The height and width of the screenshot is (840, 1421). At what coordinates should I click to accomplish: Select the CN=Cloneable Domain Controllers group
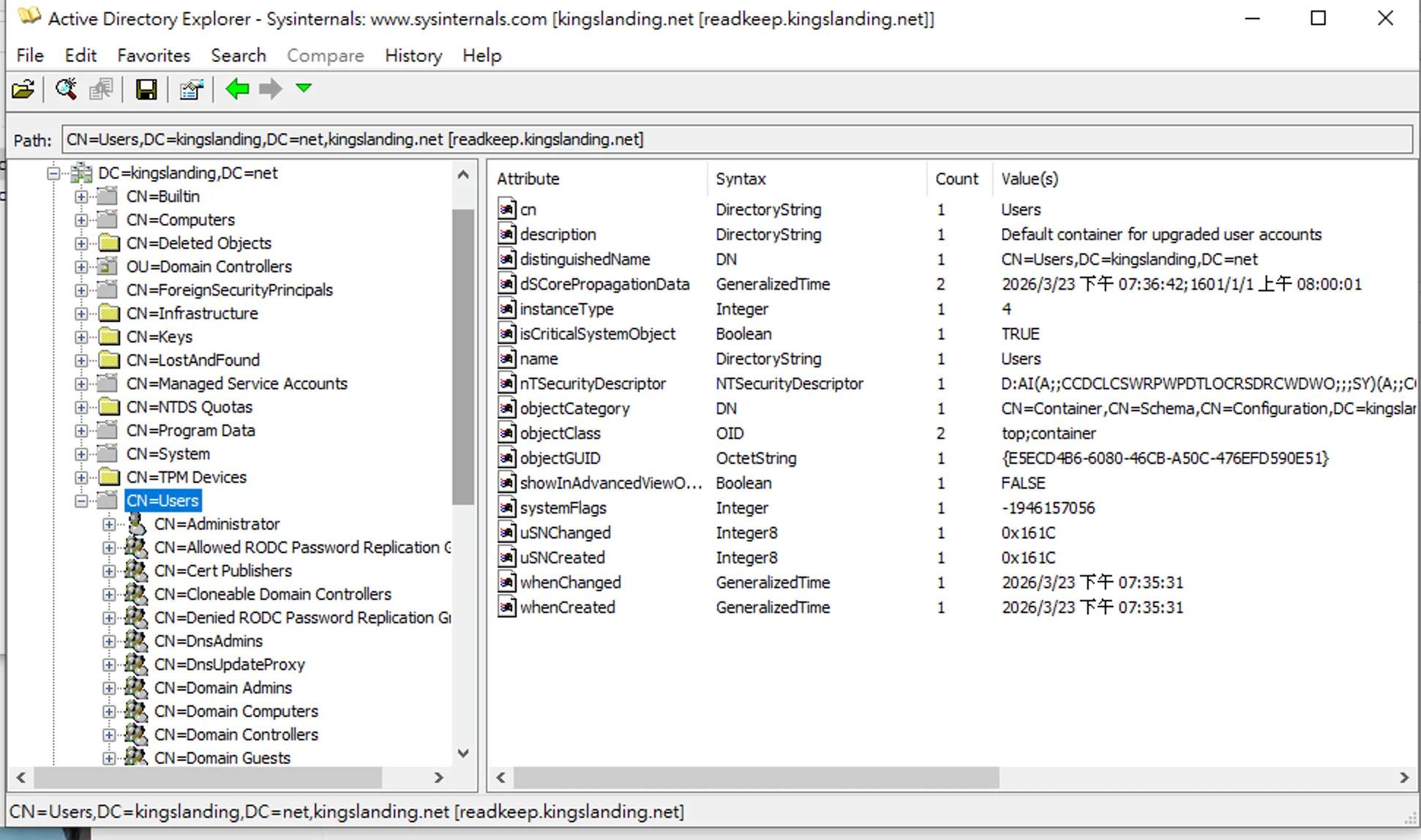click(x=273, y=594)
